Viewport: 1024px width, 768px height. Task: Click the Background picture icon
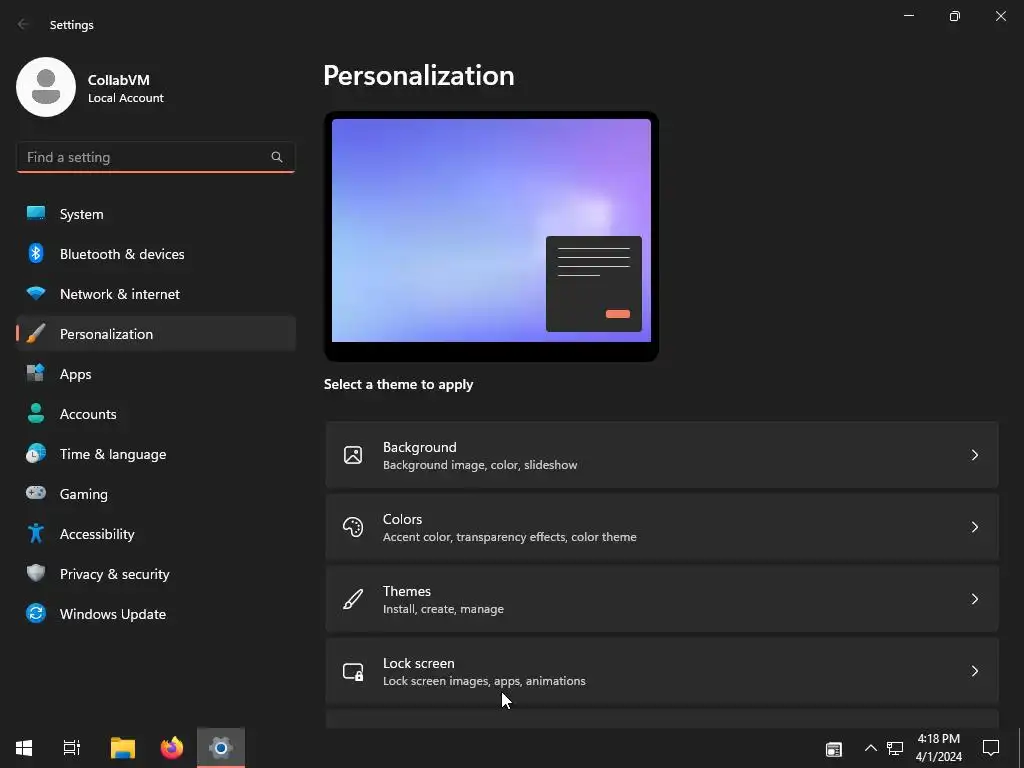353,455
